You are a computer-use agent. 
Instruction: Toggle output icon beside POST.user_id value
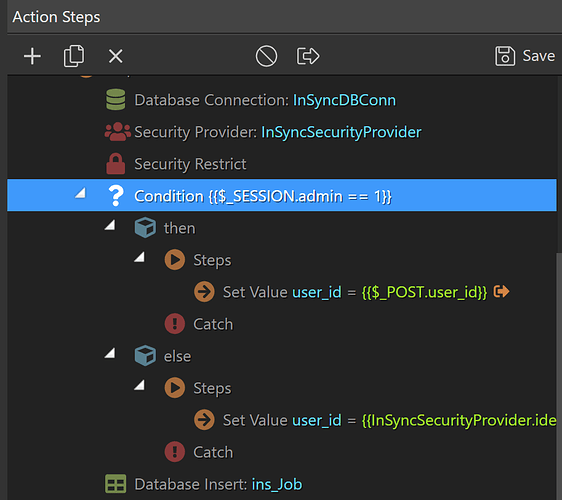tap(501, 291)
